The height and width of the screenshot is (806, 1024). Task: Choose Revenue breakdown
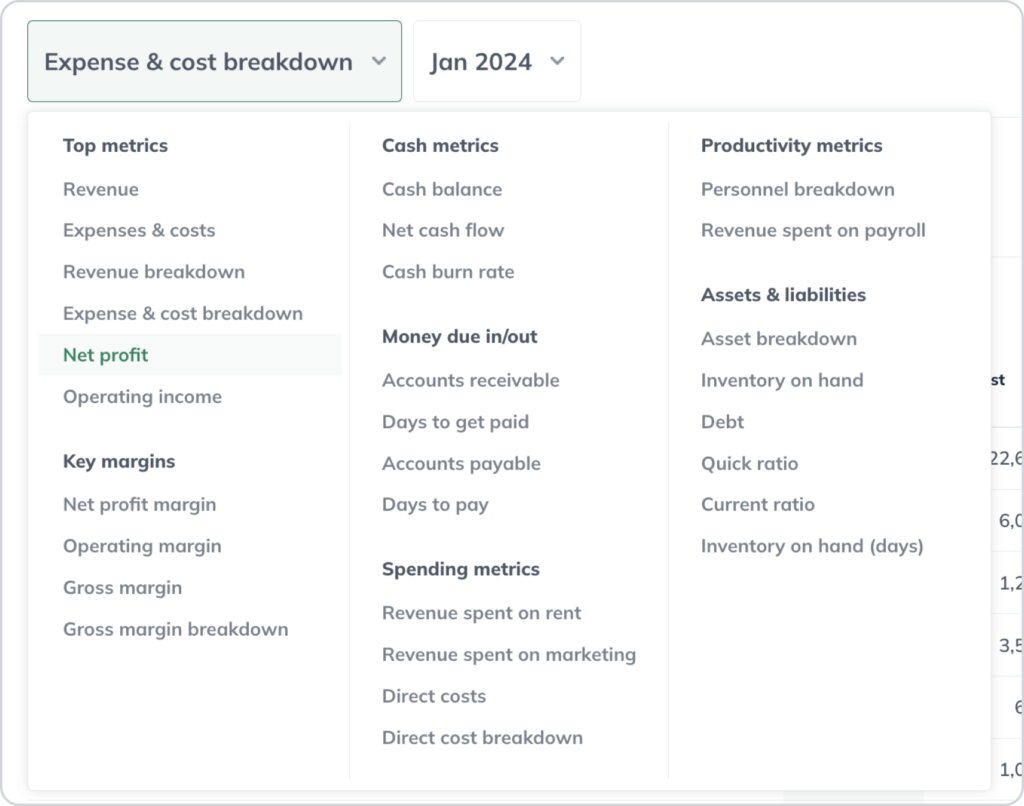pyautogui.click(x=154, y=271)
